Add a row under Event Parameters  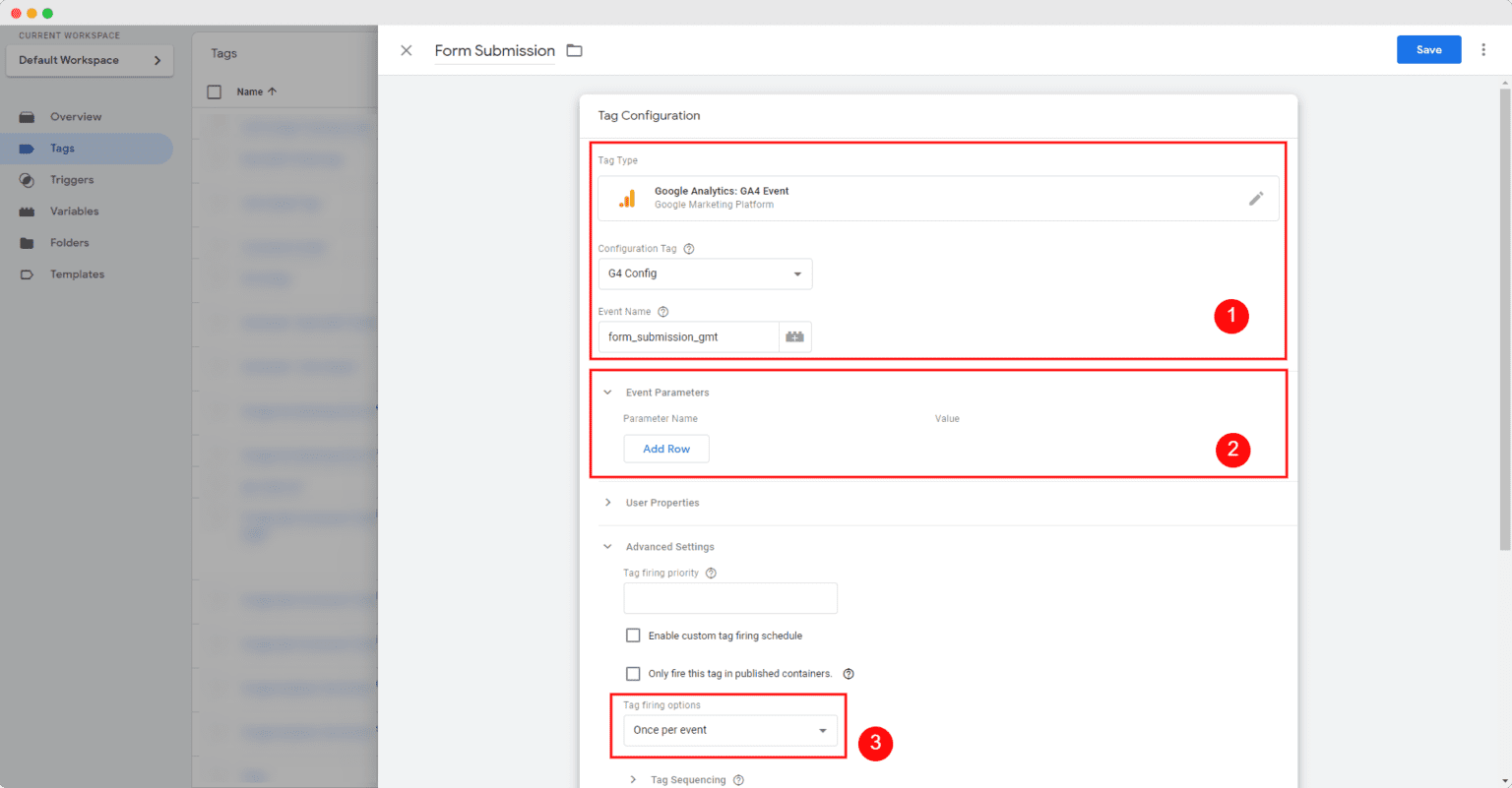[x=665, y=449]
